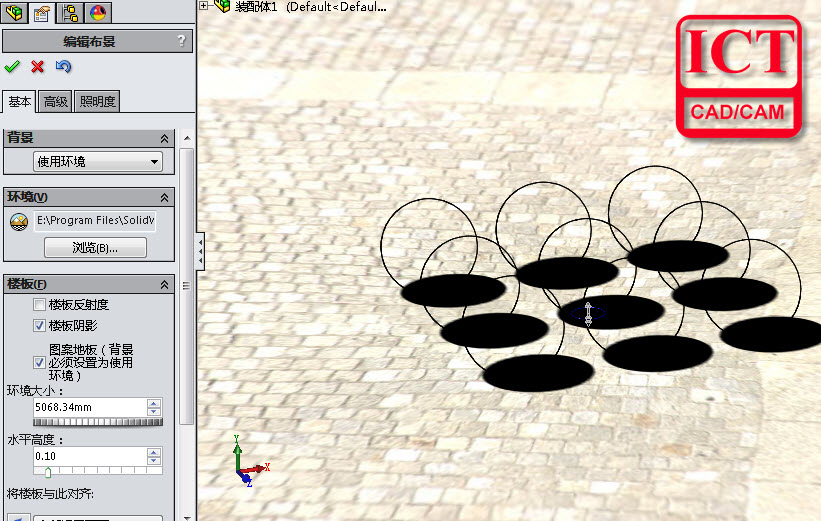821x521 pixels.
Task: Collapse the 楼板 floor section
Action: point(164,285)
